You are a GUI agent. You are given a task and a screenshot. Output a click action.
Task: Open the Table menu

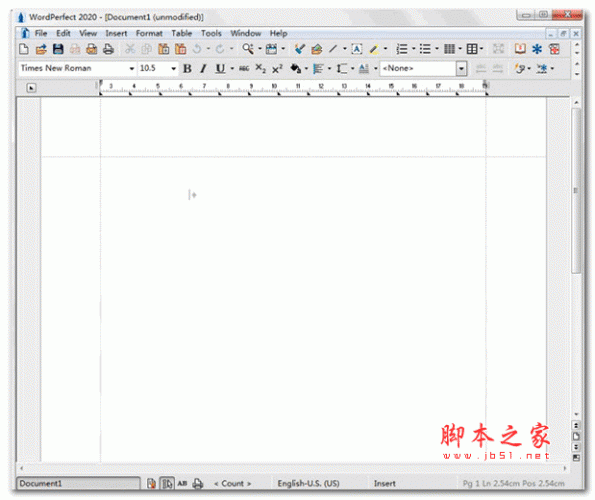click(181, 33)
